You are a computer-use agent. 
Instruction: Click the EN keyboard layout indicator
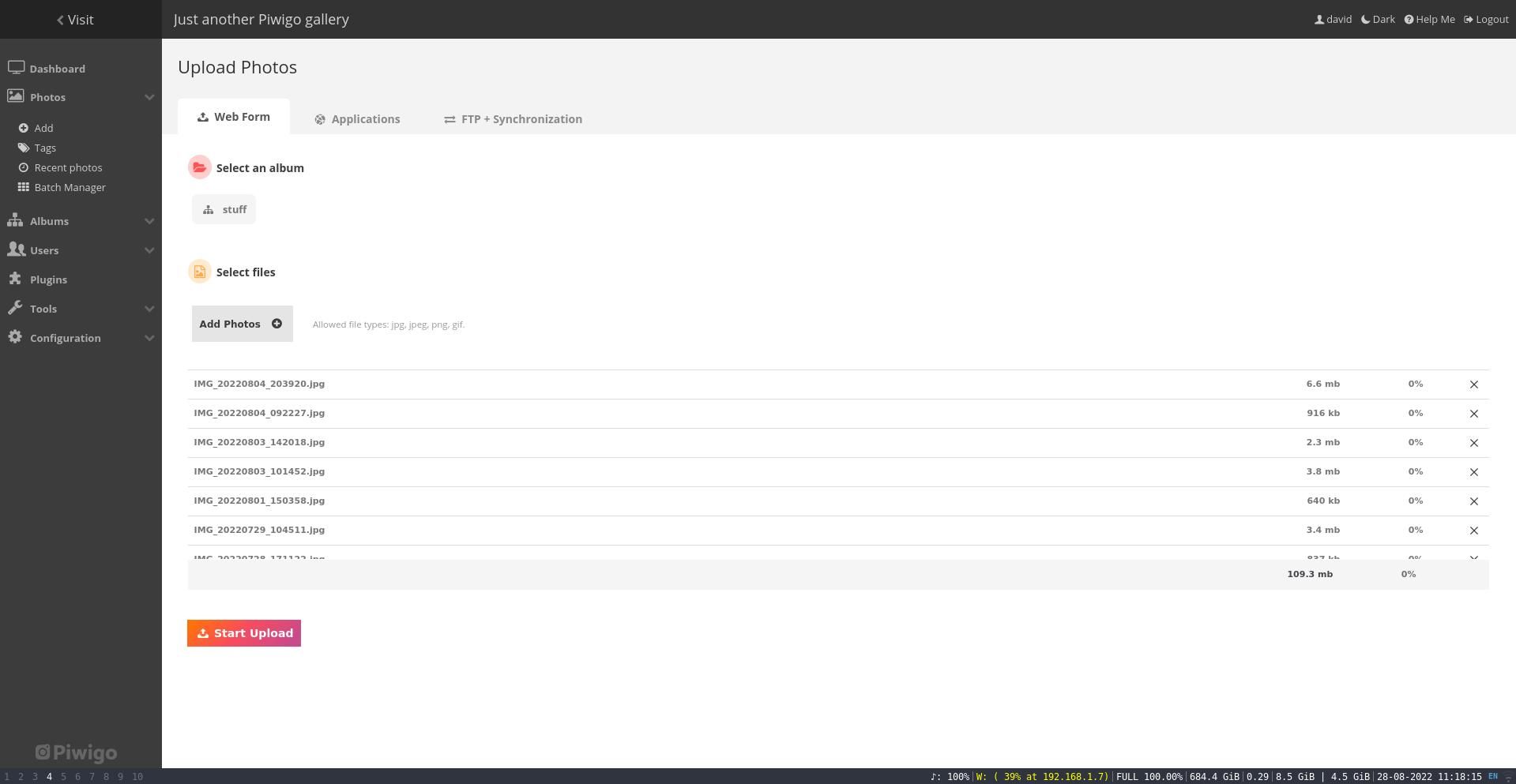tap(1493, 776)
